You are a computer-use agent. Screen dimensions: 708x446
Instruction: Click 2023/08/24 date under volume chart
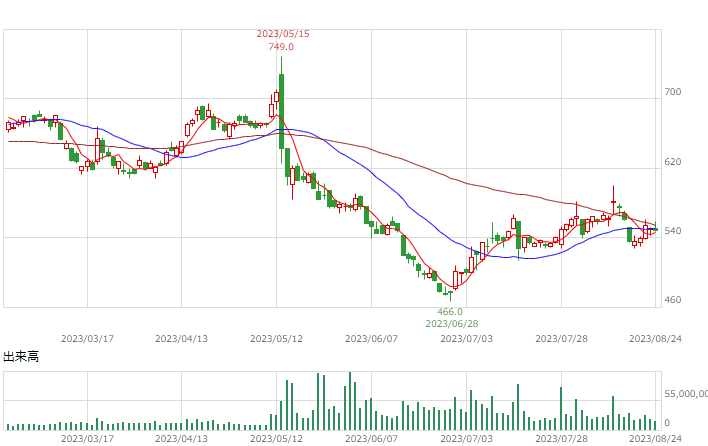(655, 439)
